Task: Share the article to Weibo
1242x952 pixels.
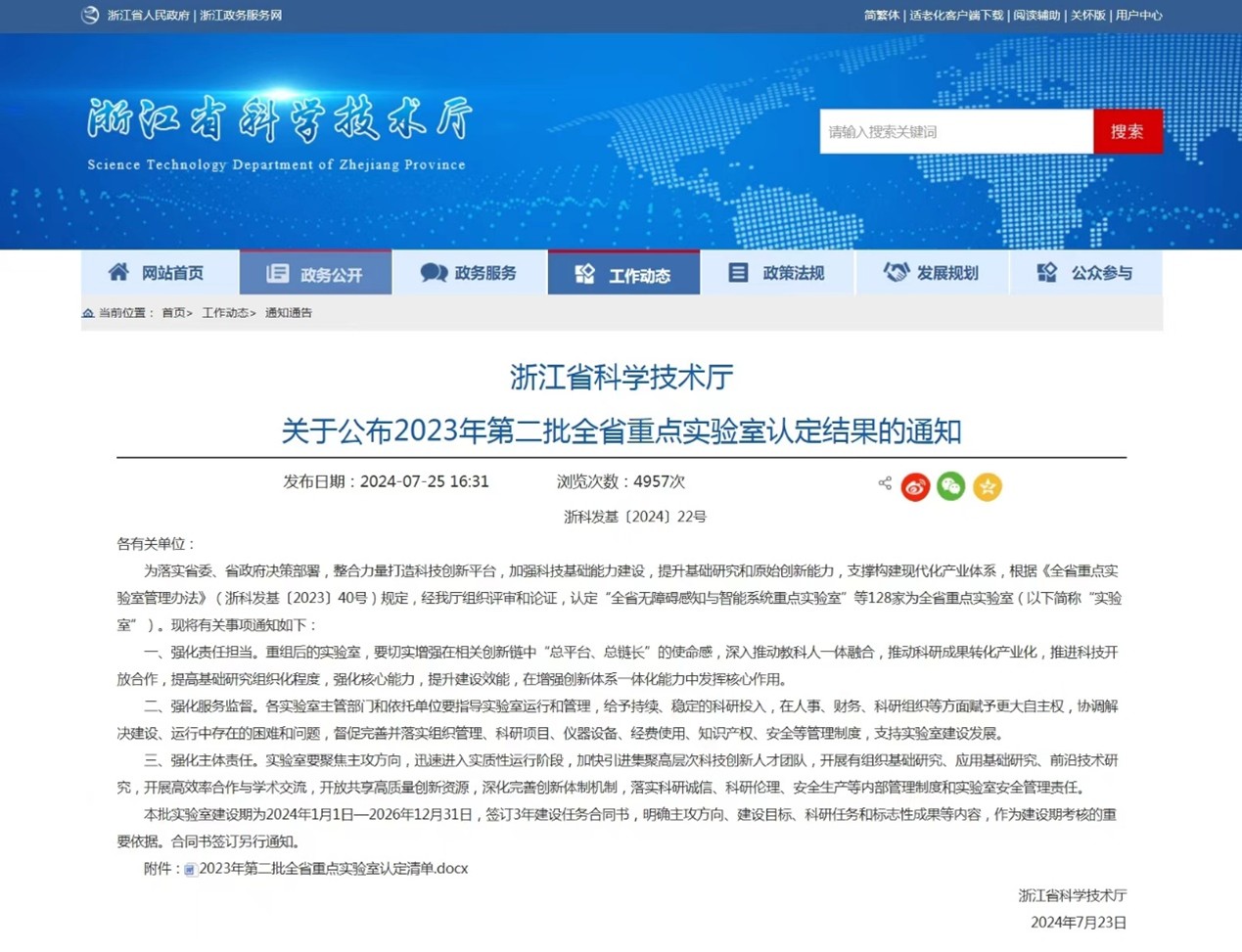Action: [x=915, y=486]
